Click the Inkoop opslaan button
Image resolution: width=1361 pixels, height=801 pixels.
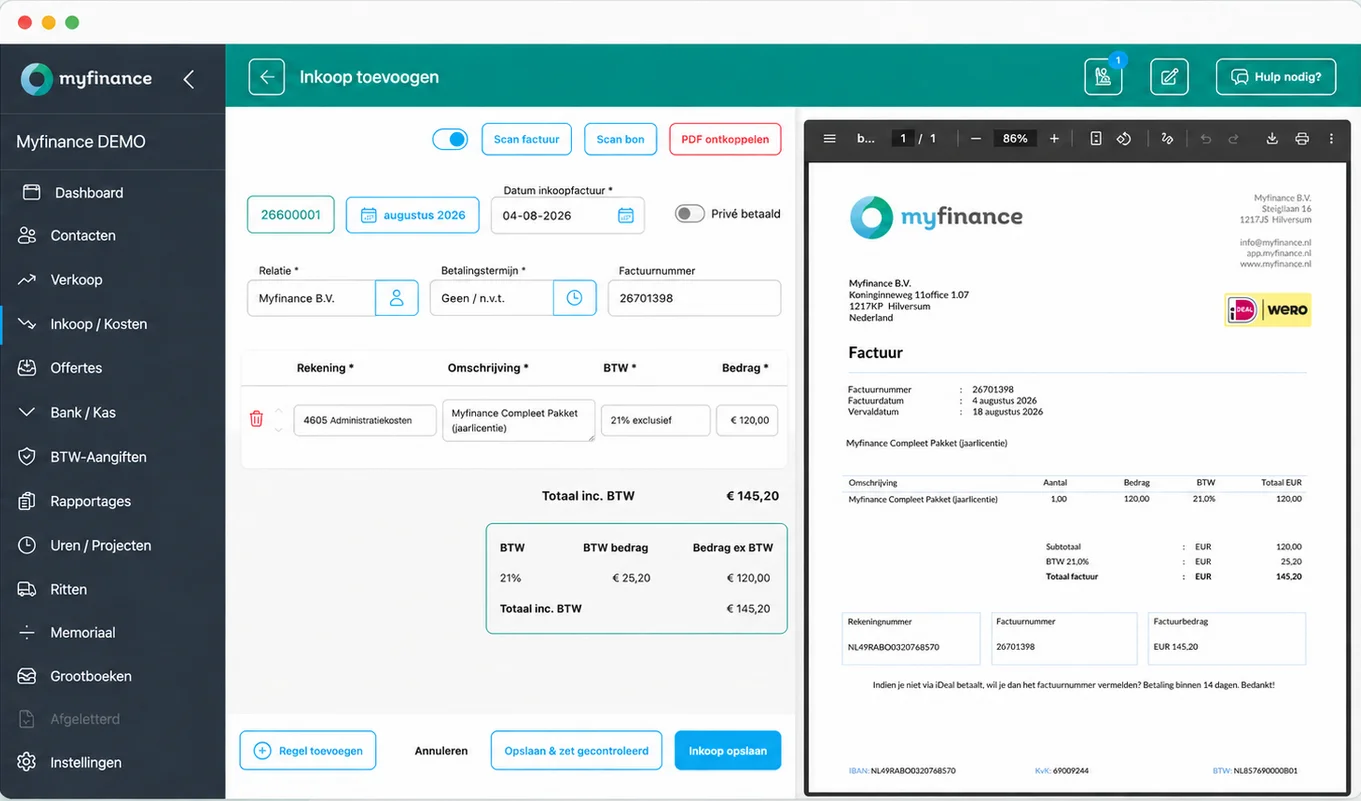pos(728,750)
